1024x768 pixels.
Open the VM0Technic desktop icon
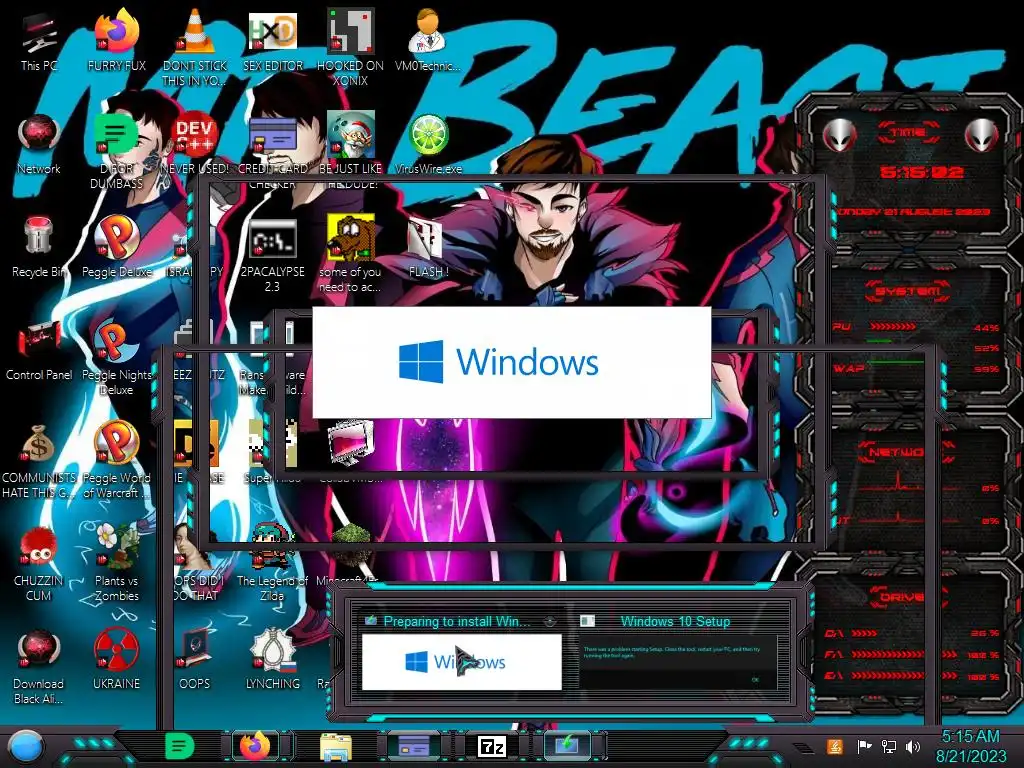pyautogui.click(x=427, y=41)
